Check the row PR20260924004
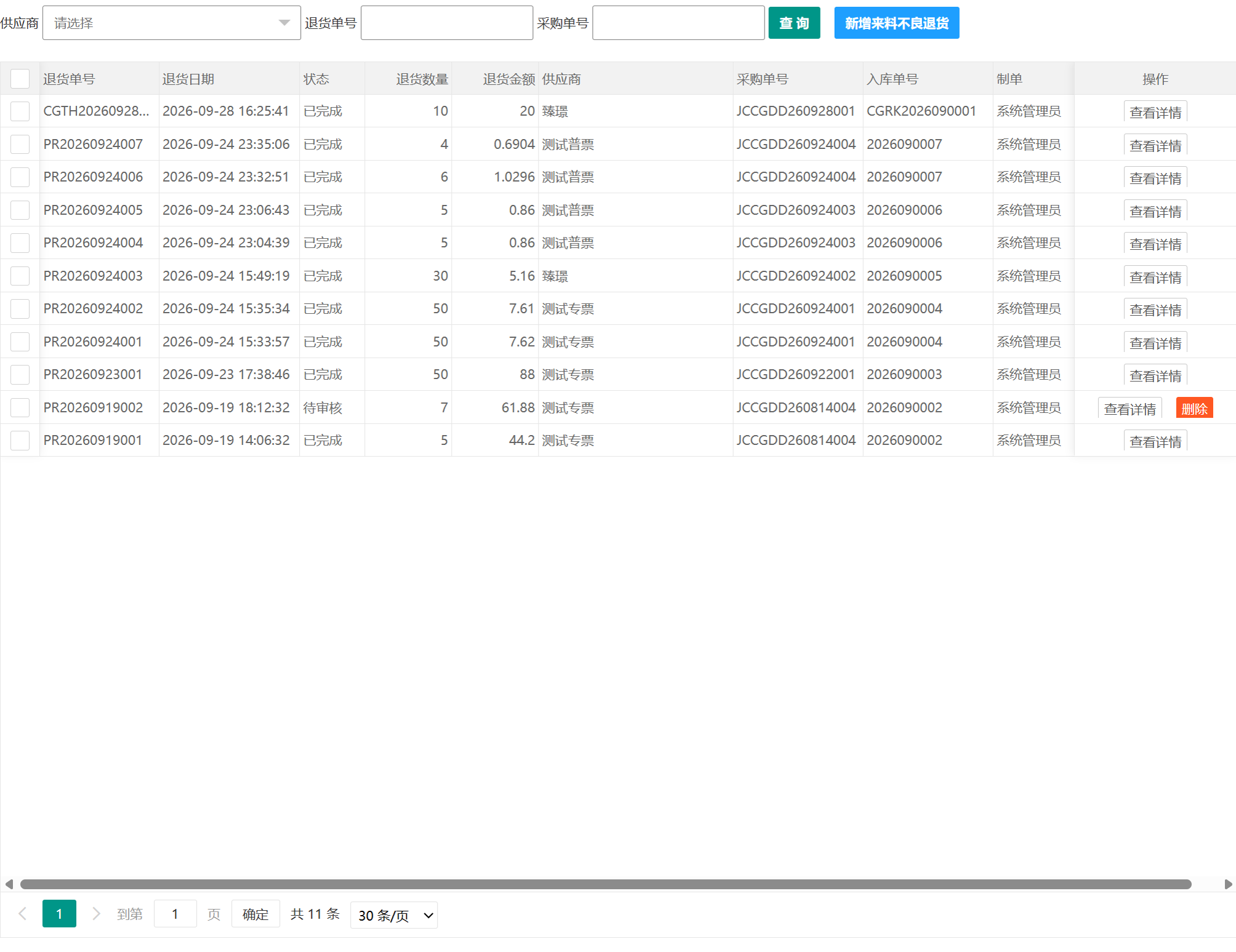The width and height of the screenshot is (1236, 952). pos(20,242)
